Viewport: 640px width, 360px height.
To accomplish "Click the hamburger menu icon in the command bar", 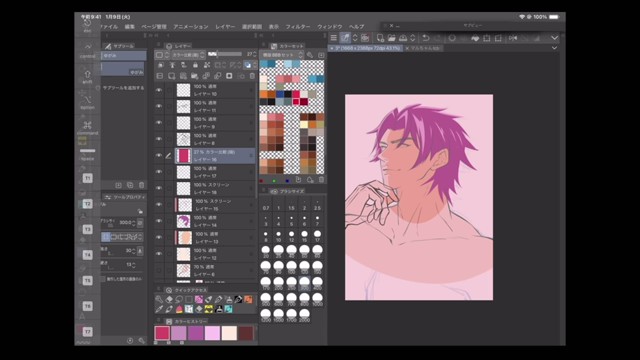I will (x=333, y=38).
